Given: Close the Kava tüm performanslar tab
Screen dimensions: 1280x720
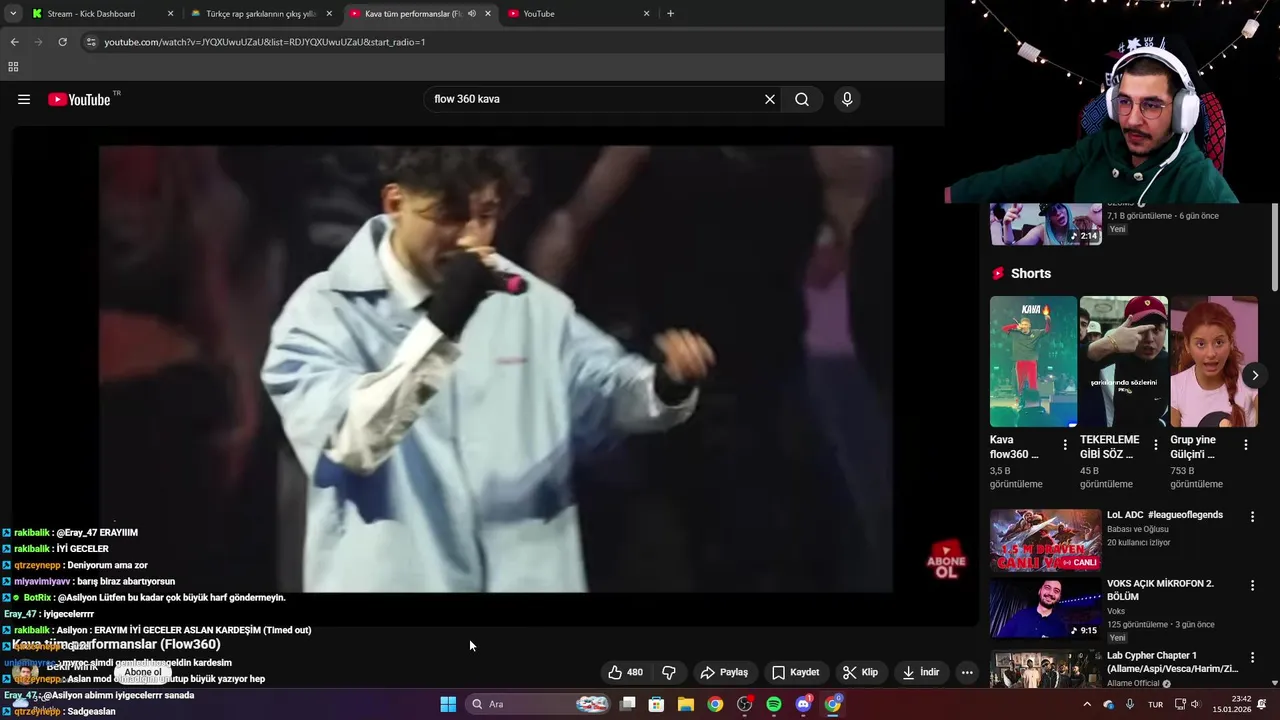Looking at the screenshot, I should (488, 14).
